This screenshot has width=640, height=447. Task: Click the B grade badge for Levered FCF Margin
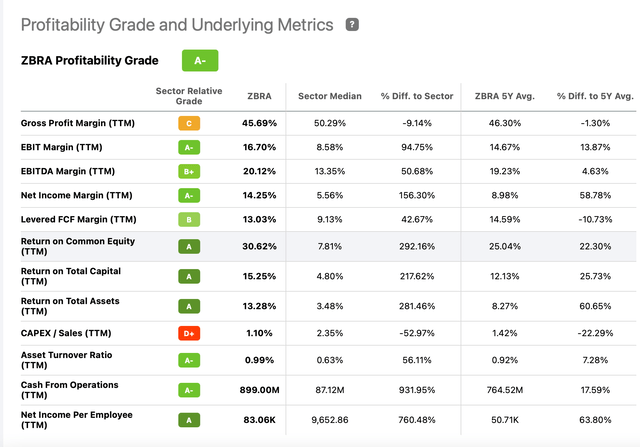[188, 219]
